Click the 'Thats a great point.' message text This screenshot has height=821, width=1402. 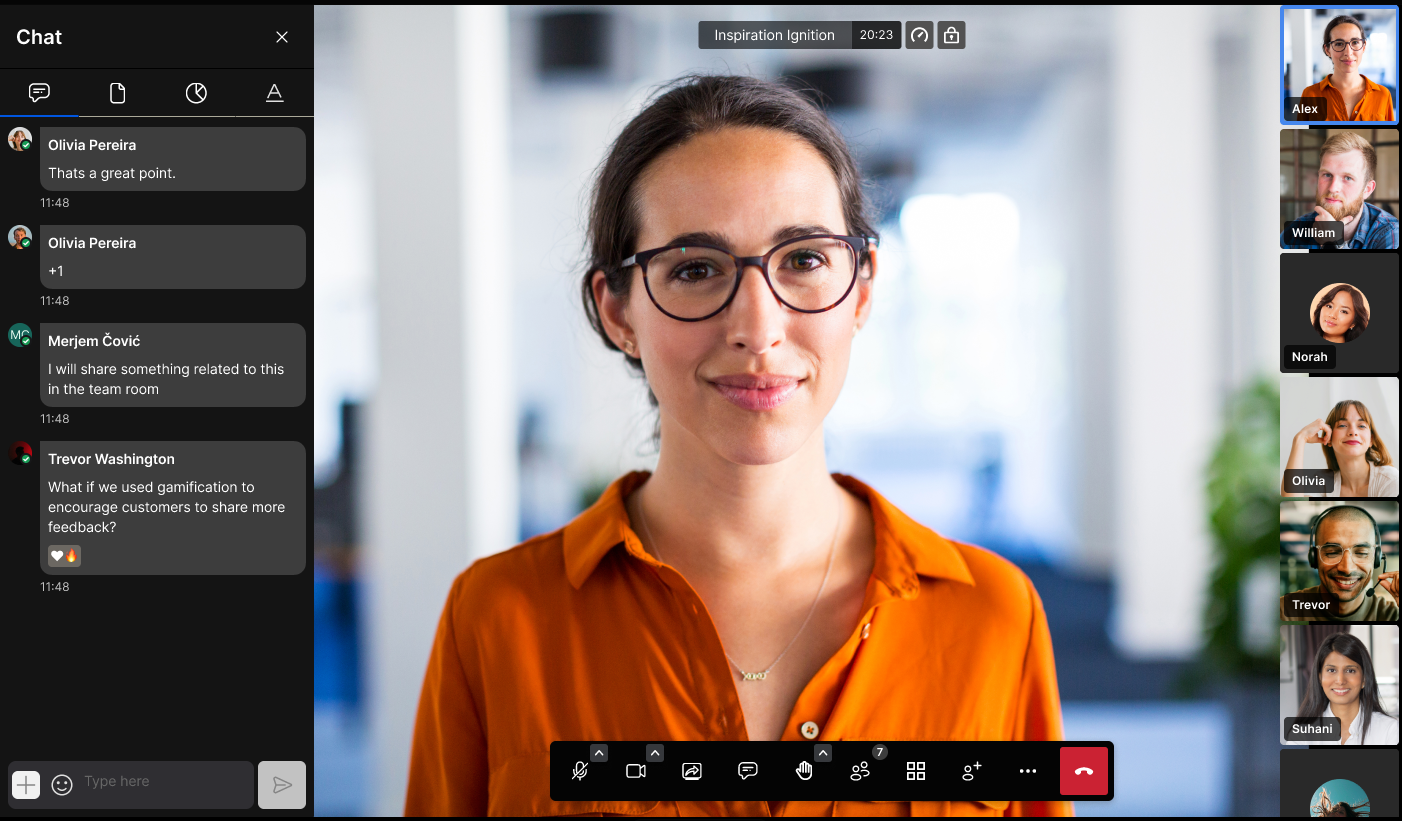pos(112,173)
